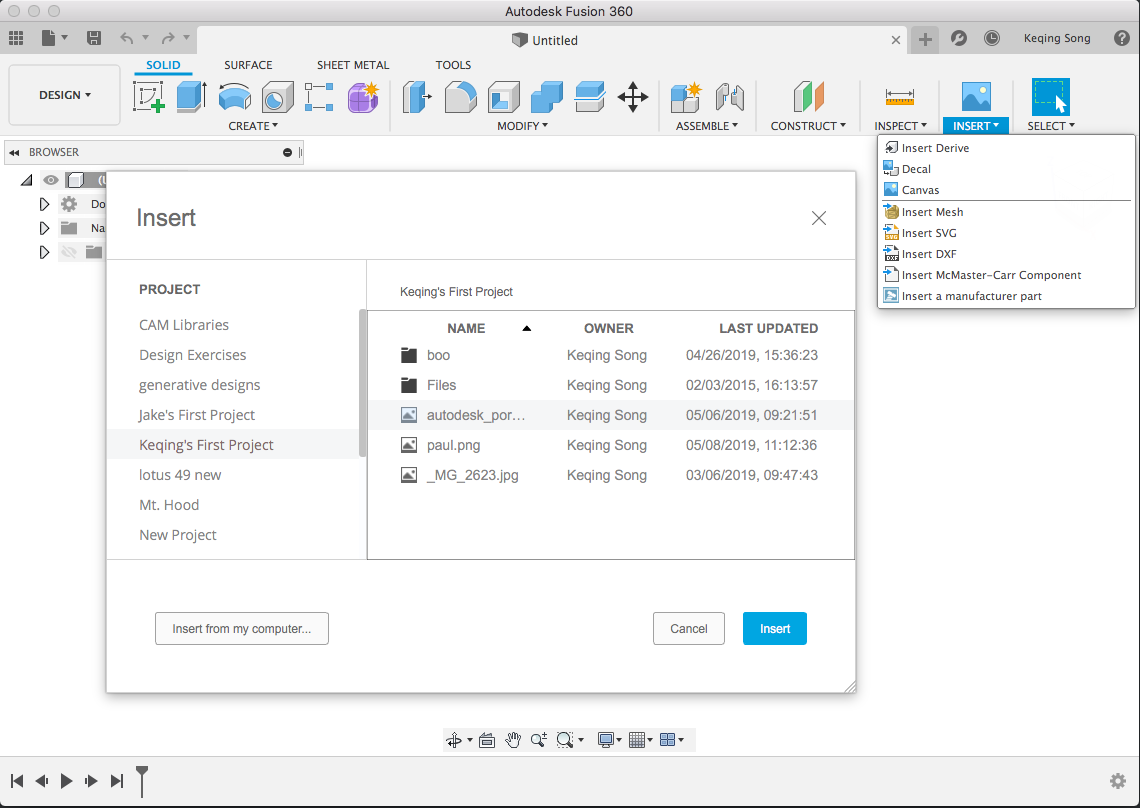Select the _MG_2623.jpg file

coord(611,475)
